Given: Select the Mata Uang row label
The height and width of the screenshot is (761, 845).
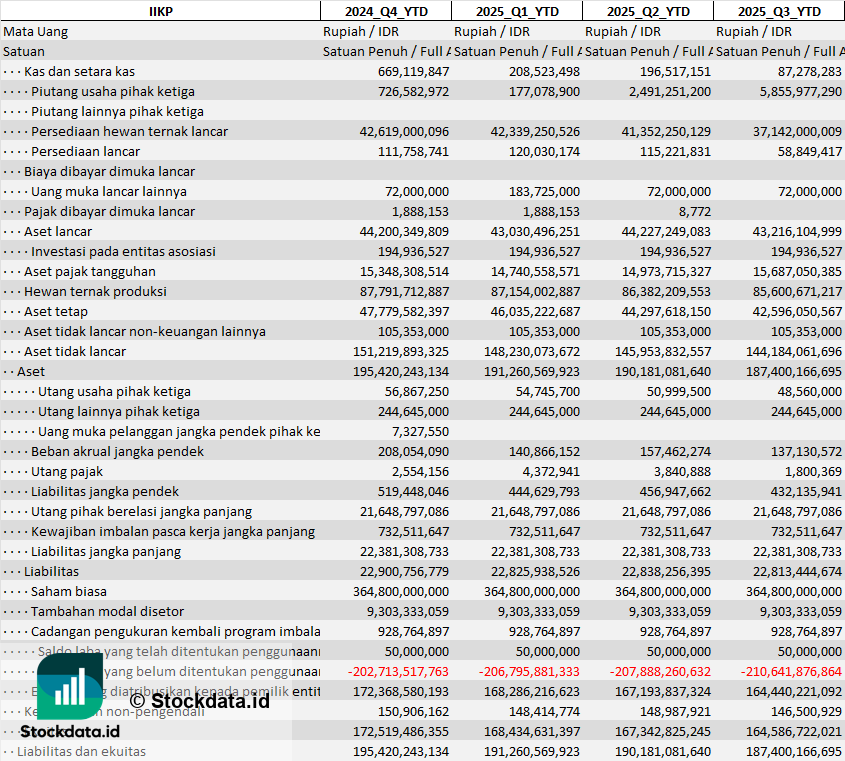Looking at the screenshot, I should tap(36, 31).
